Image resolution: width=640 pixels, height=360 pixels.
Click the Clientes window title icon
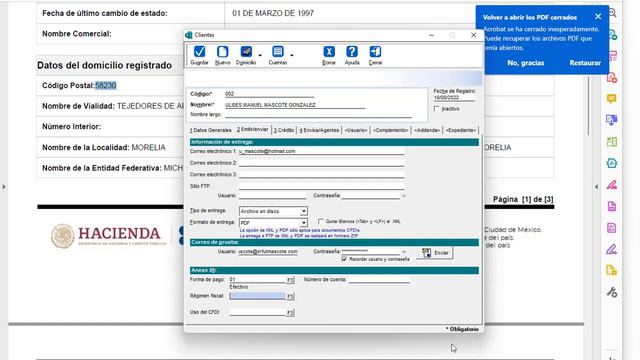pyautogui.click(x=189, y=35)
